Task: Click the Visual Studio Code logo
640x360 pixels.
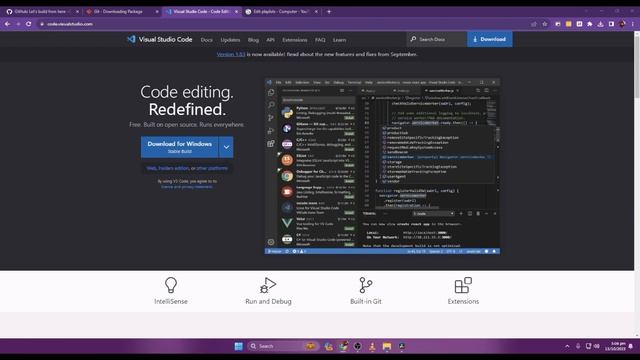Action: point(160,39)
